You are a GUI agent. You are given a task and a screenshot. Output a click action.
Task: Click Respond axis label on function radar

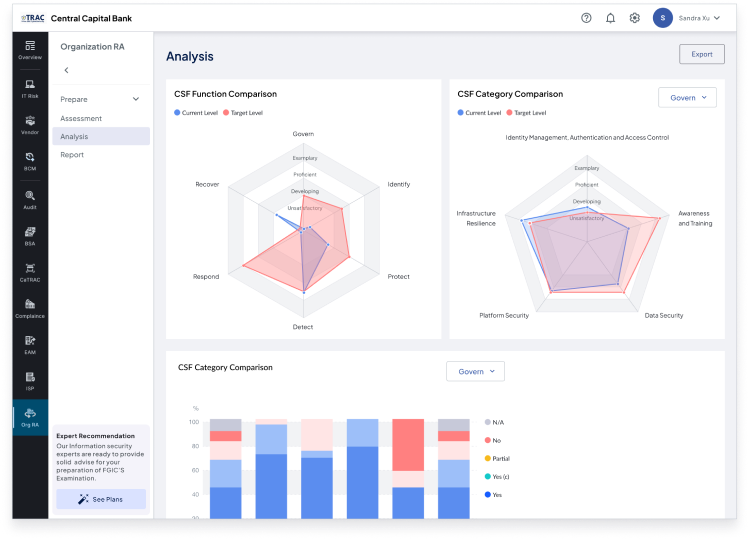coord(206,276)
